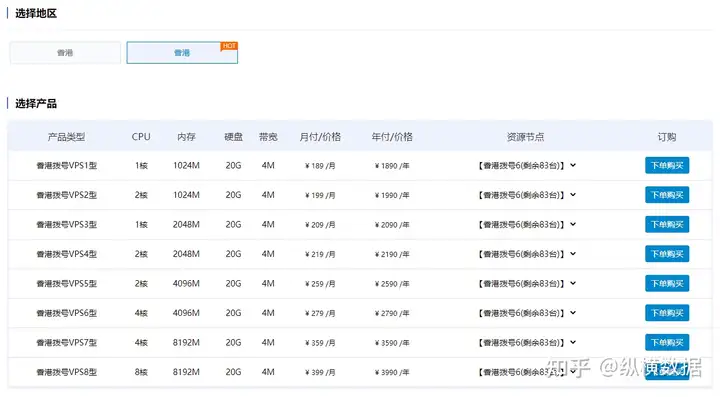
Task: Select product name 香港拨号VPS7型
Action: point(67,342)
